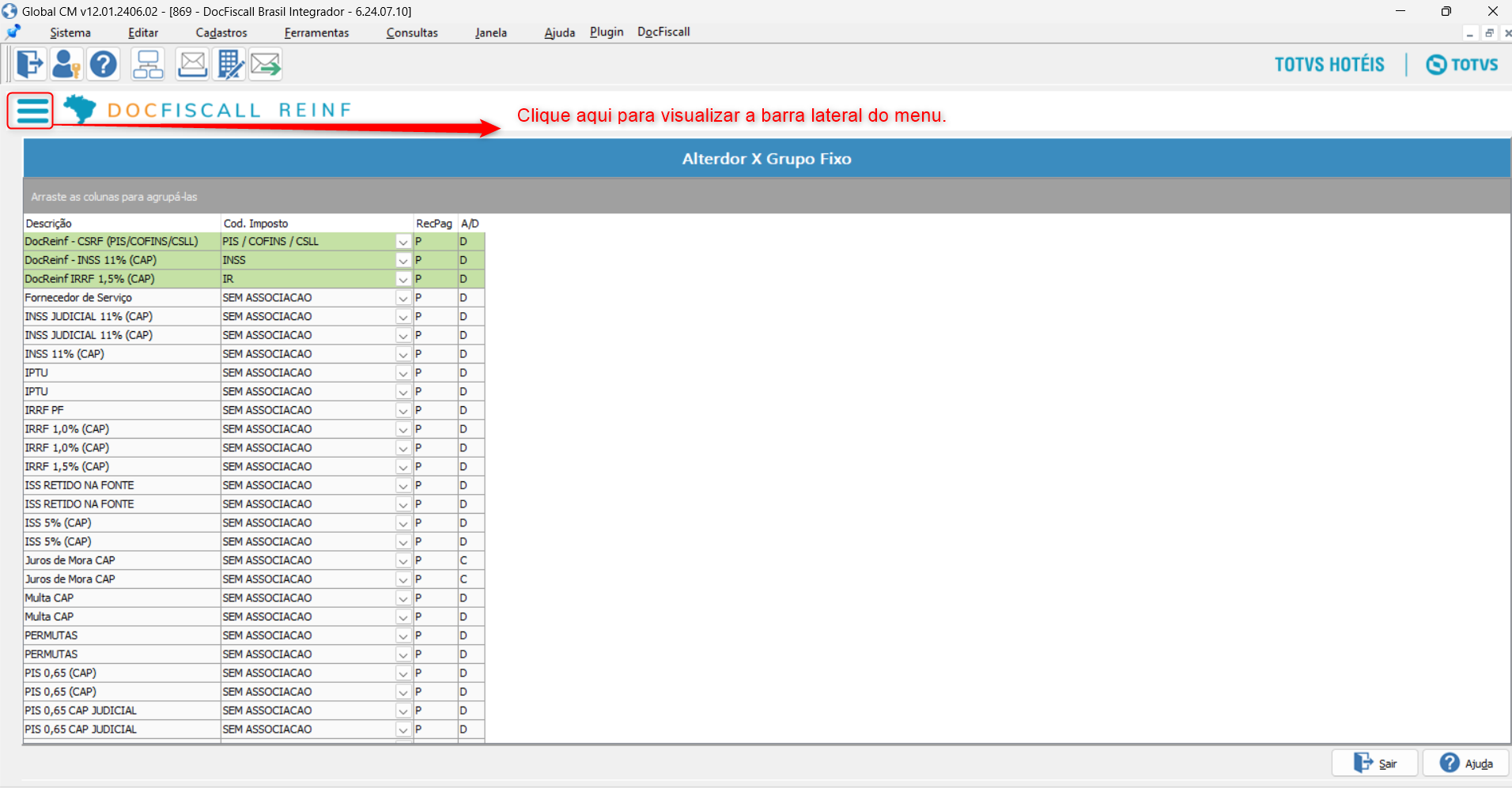This screenshot has width=1512, height=788.
Task: Select the 'Fornecedor de Serviço' description cell
Action: 122,298
